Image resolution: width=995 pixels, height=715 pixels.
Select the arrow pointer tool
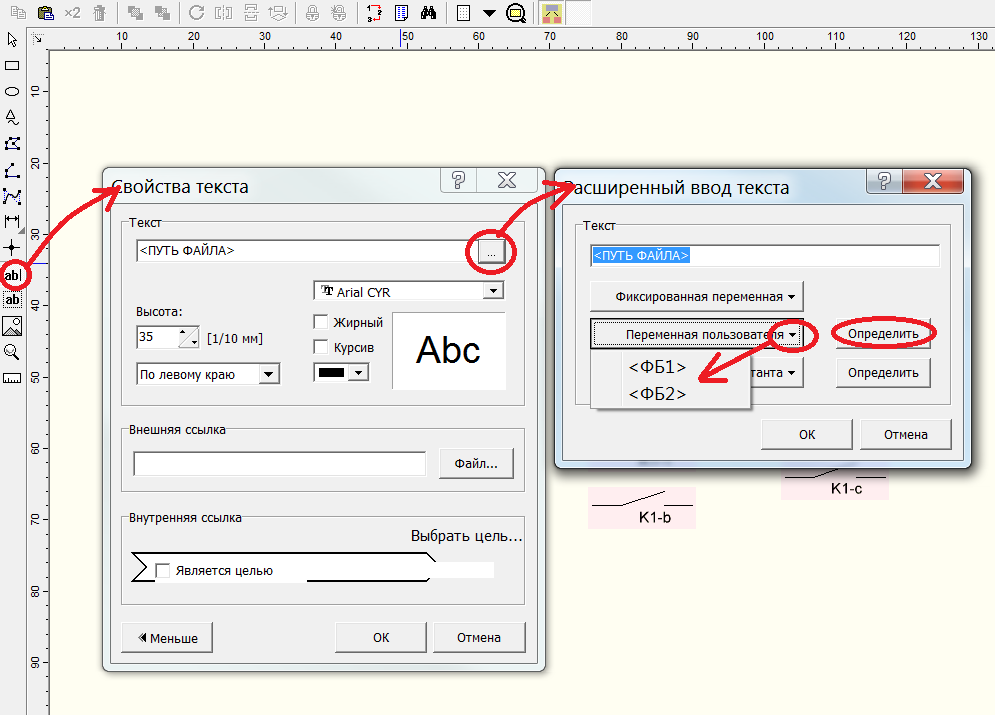12,40
